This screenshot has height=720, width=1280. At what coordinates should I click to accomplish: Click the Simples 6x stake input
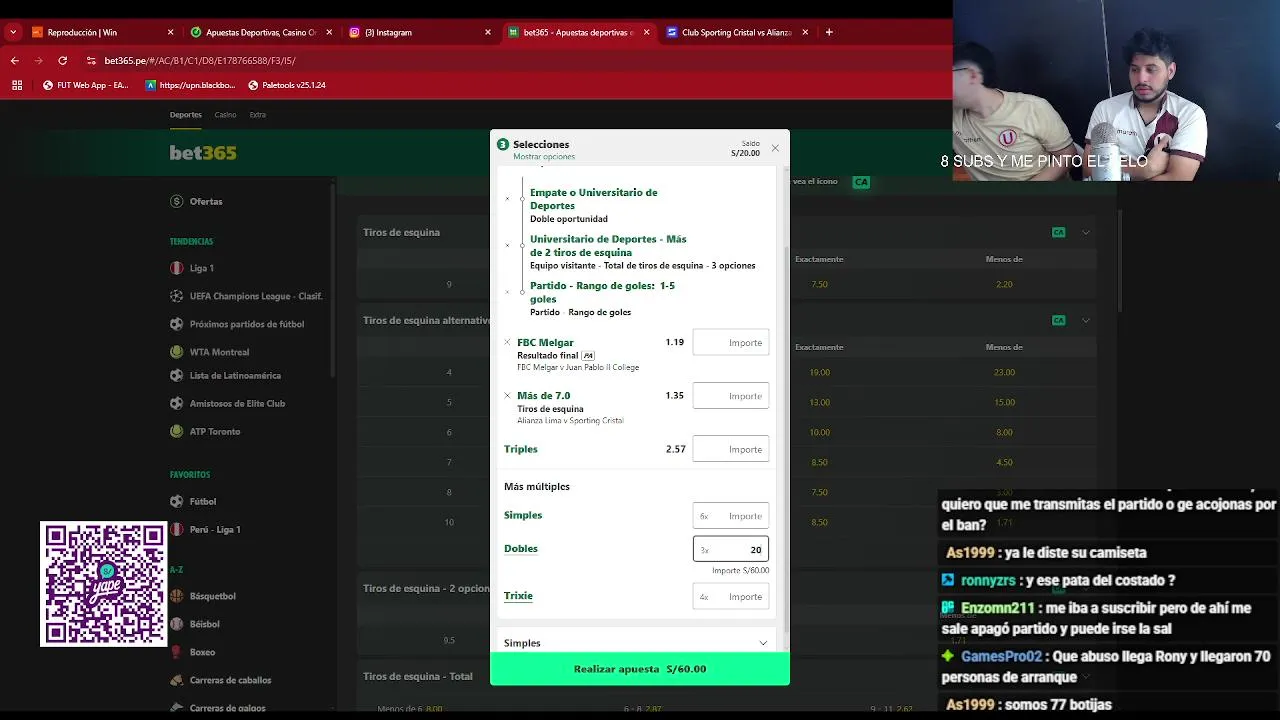731,516
